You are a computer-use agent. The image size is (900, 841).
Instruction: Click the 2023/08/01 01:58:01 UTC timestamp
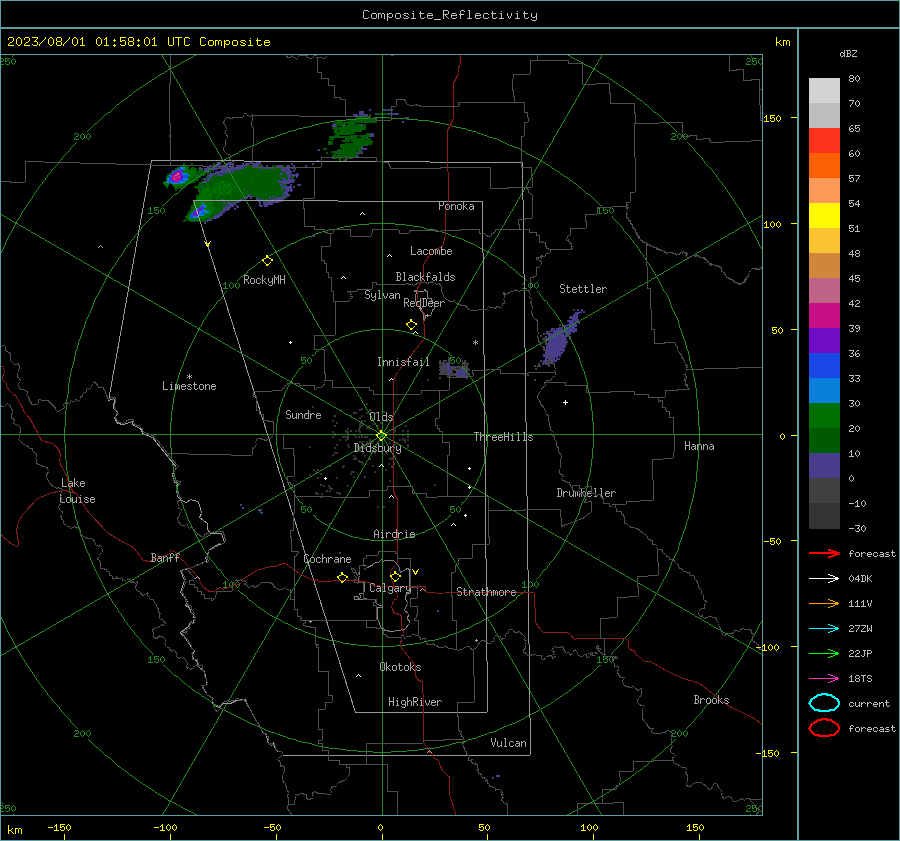coord(102,41)
